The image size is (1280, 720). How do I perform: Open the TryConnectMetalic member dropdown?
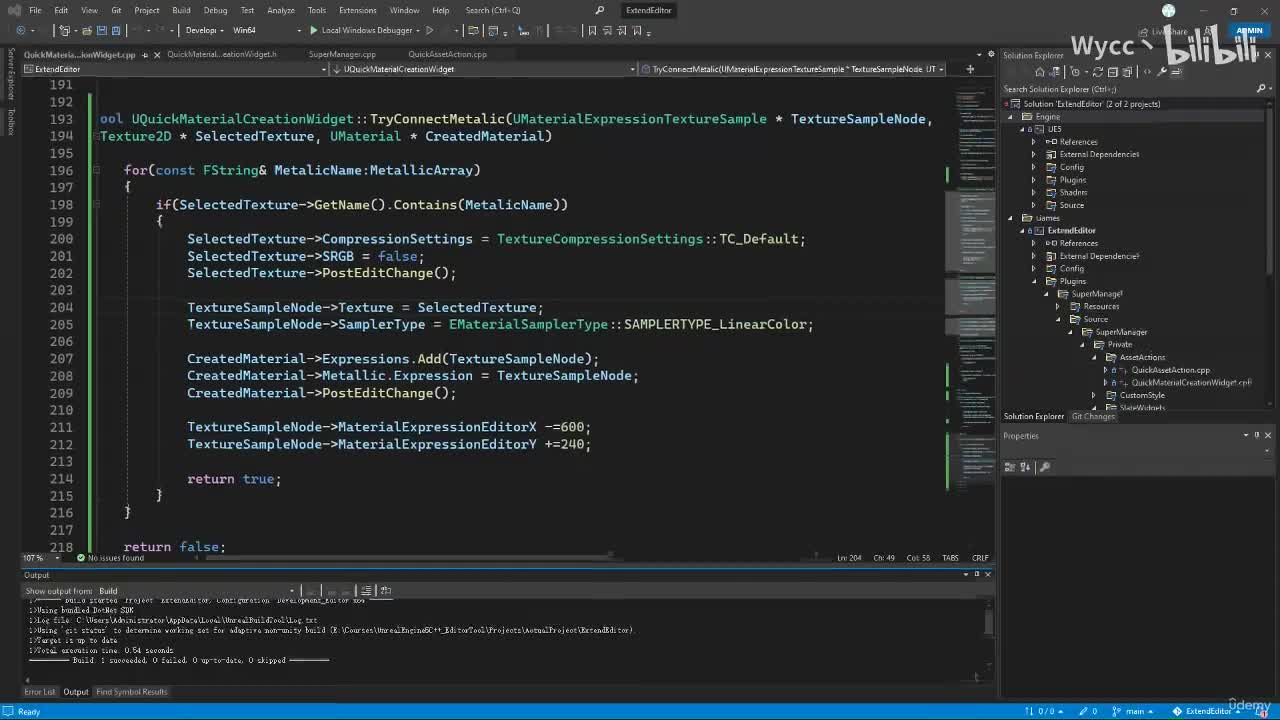[x=792, y=69]
